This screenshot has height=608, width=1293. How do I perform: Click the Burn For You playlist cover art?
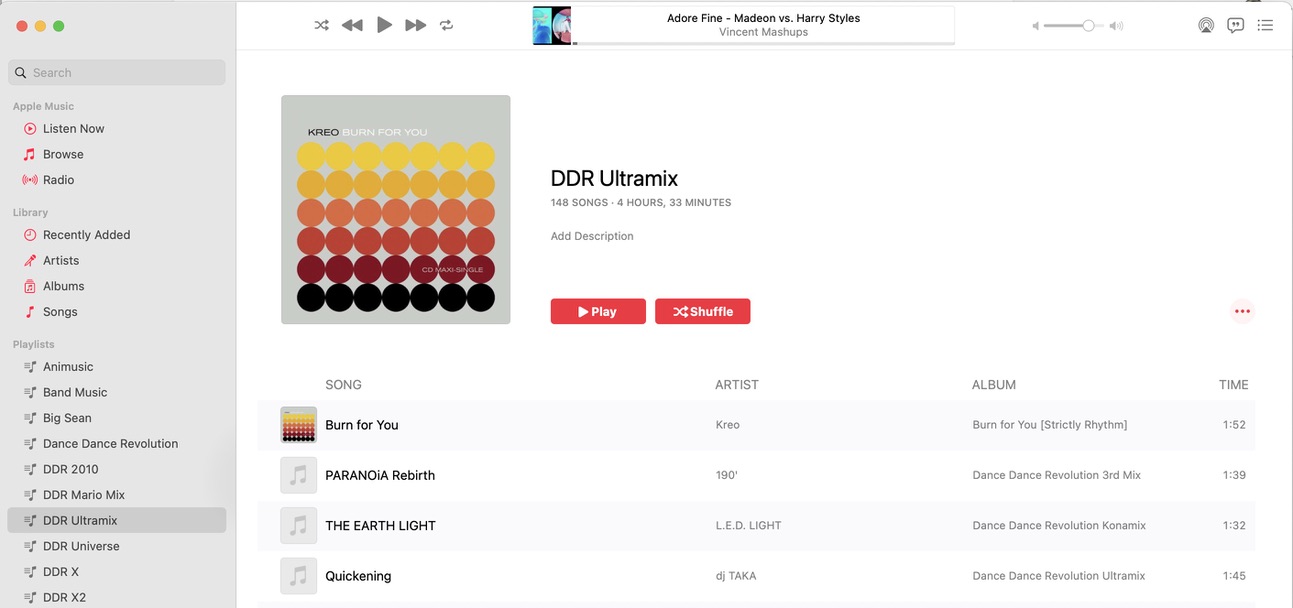[x=396, y=210]
